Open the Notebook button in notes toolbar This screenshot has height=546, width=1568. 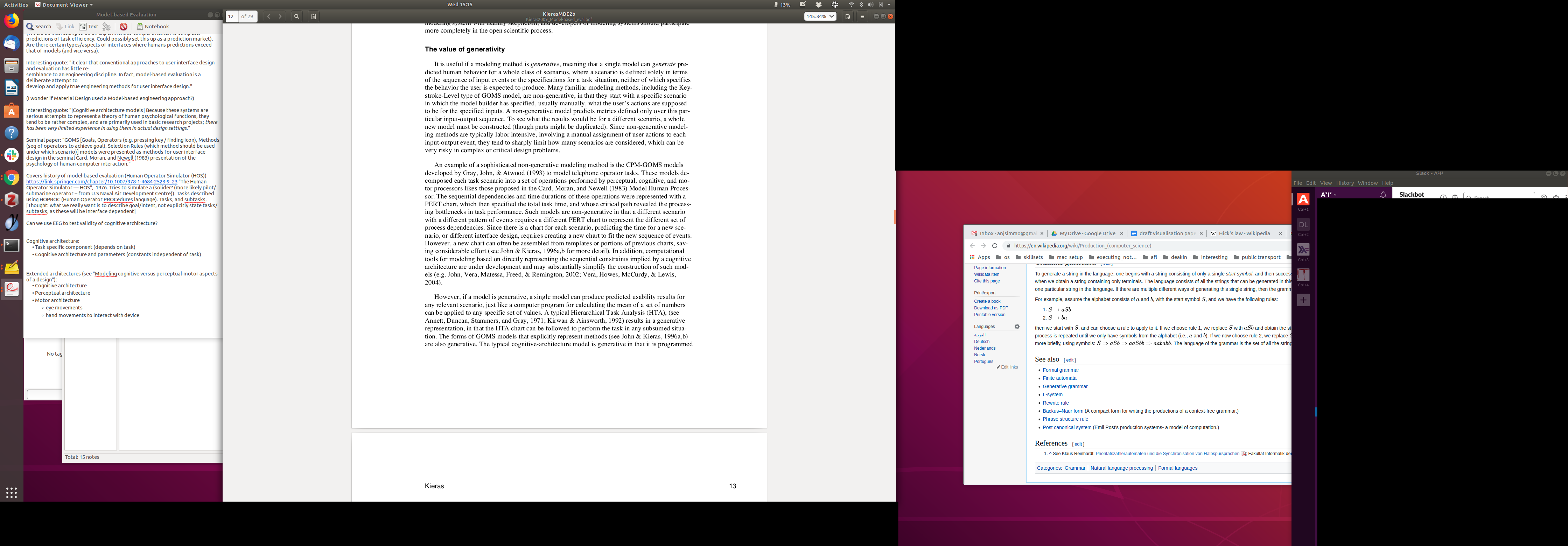pyautogui.click(x=153, y=27)
